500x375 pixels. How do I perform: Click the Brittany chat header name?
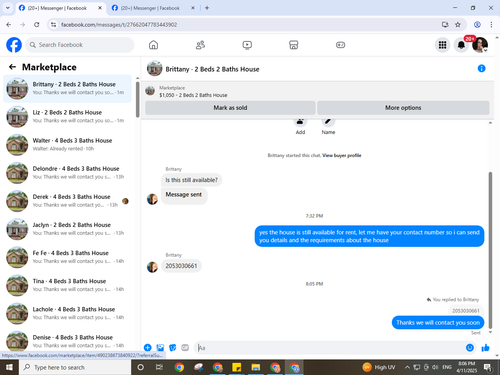click(212, 69)
